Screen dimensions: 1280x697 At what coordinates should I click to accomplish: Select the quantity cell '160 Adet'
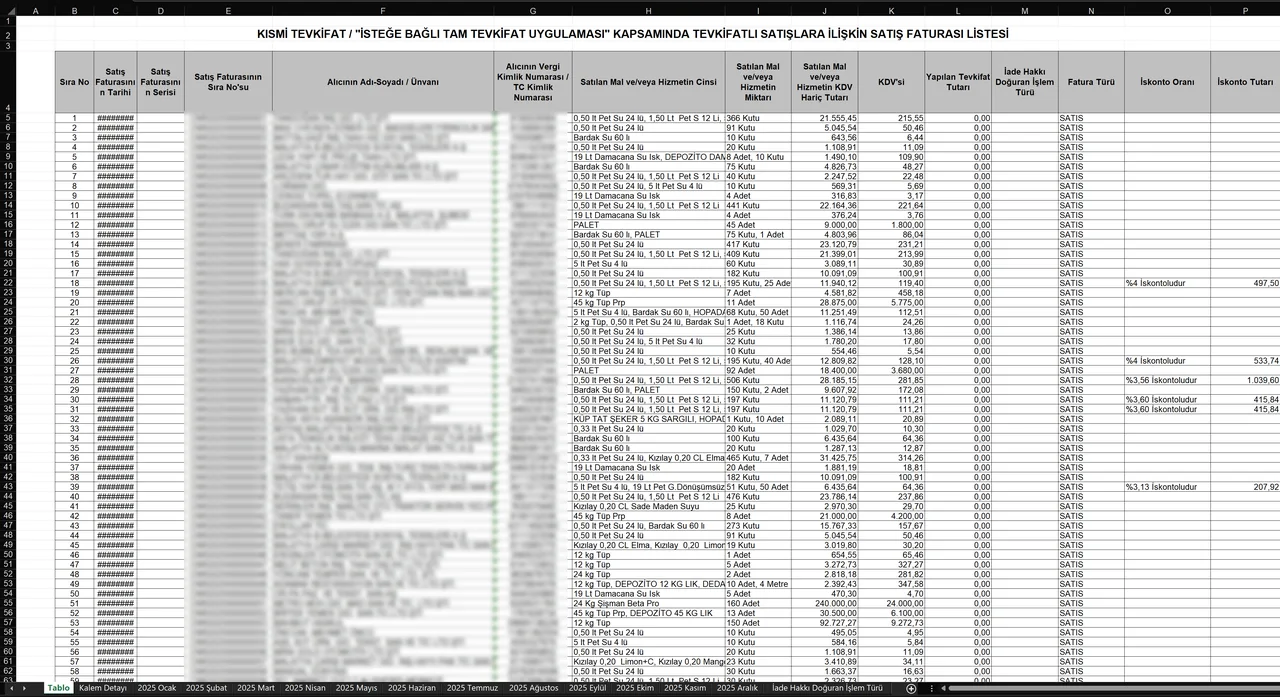[x=757, y=604]
